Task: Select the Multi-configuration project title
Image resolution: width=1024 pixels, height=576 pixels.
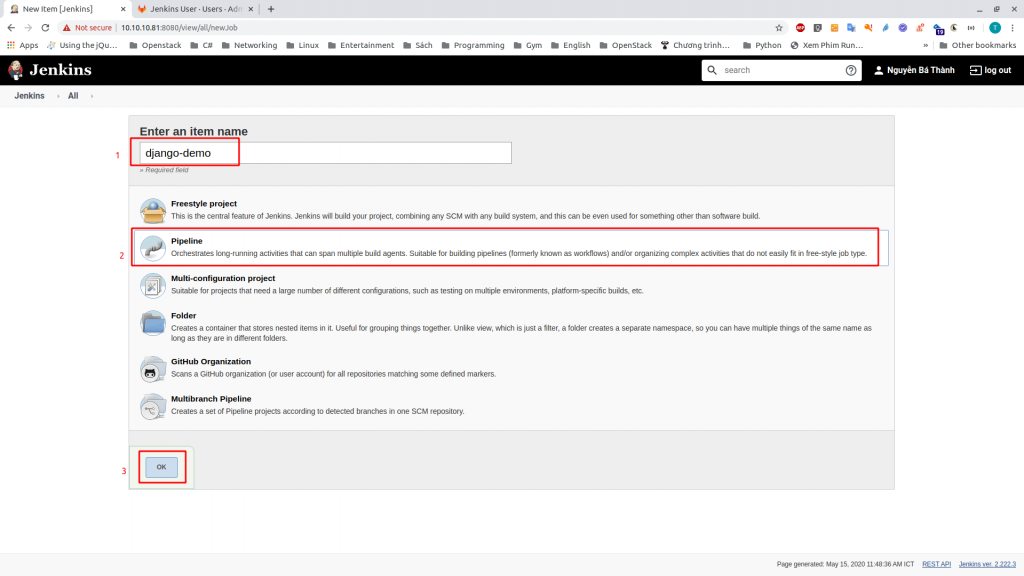Action: [x=223, y=278]
